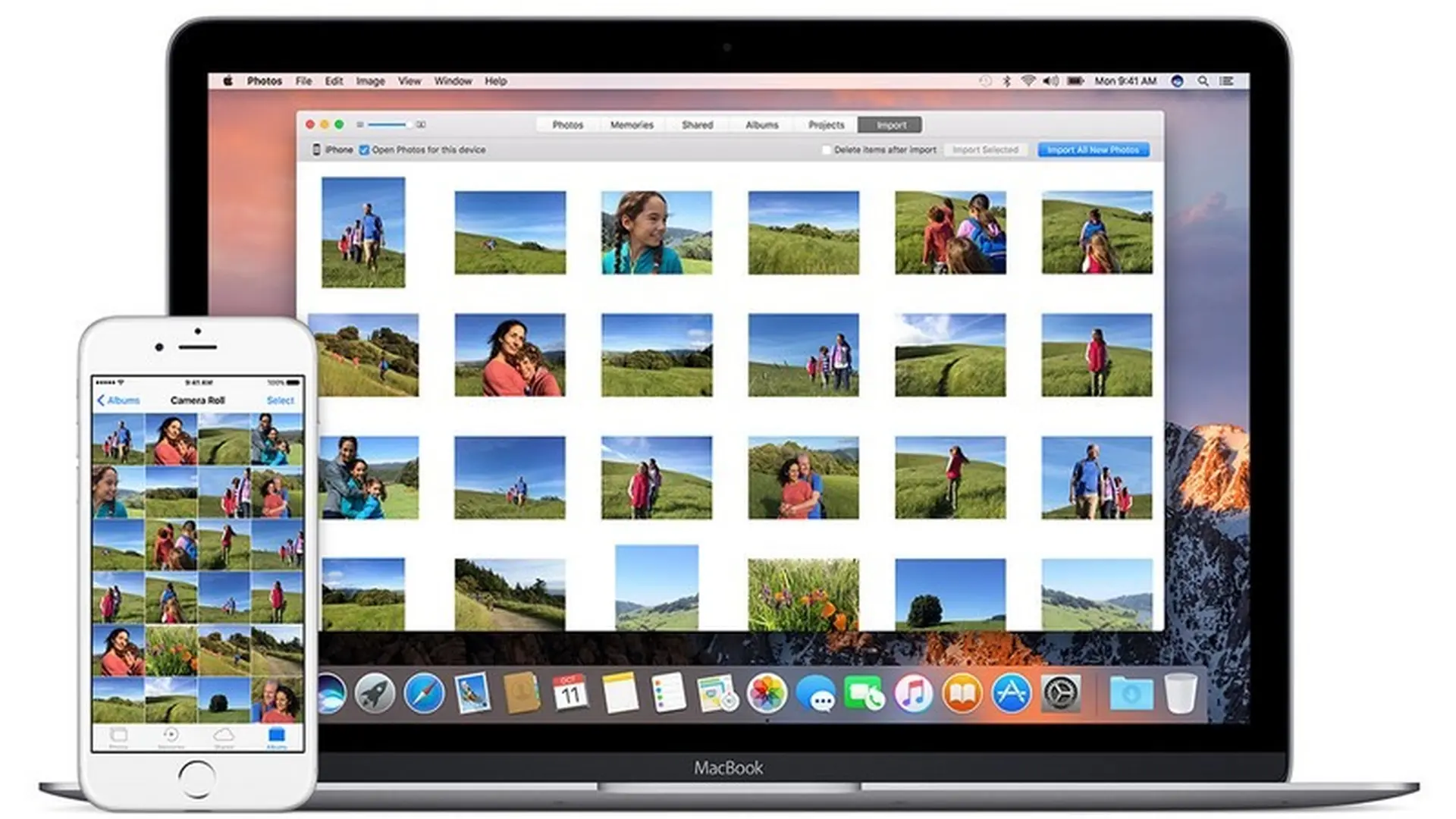
Task: Select thumbnail of smiling girl with braids
Action: coord(657,232)
